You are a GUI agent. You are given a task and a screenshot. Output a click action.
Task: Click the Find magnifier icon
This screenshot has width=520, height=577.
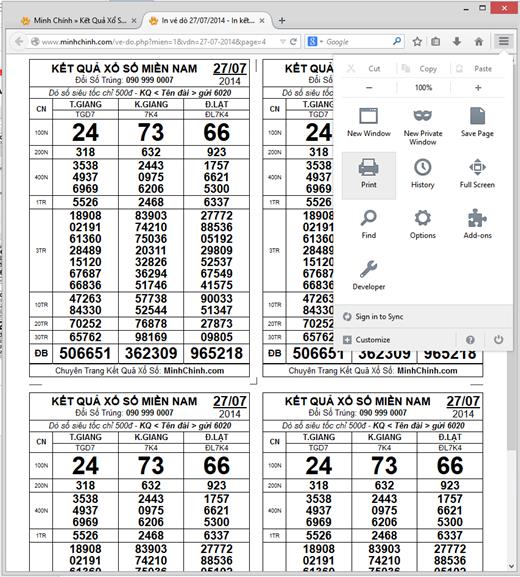pyautogui.click(x=368, y=218)
